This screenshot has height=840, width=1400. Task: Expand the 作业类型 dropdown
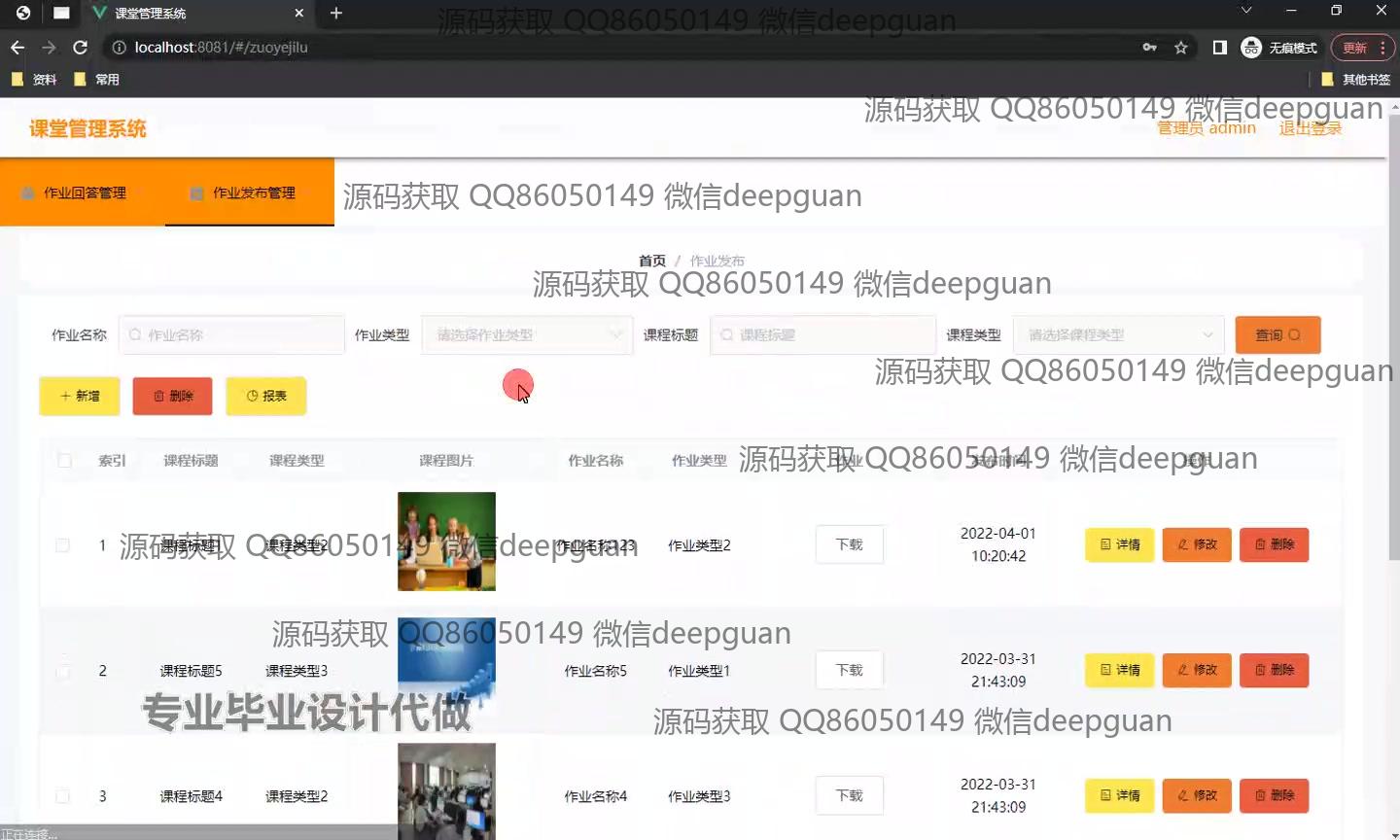pyautogui.click(x=526, y=335)
